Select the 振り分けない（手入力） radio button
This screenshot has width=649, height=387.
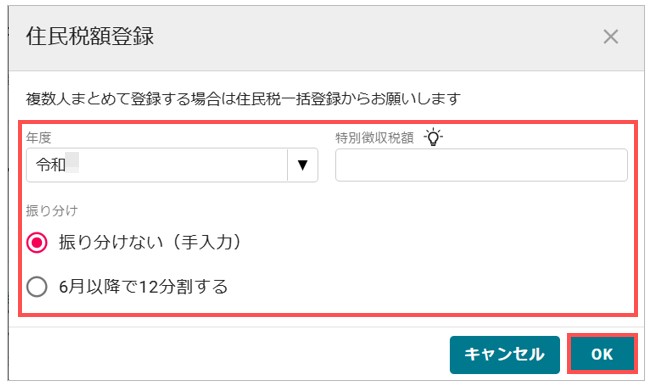point(37,243)
